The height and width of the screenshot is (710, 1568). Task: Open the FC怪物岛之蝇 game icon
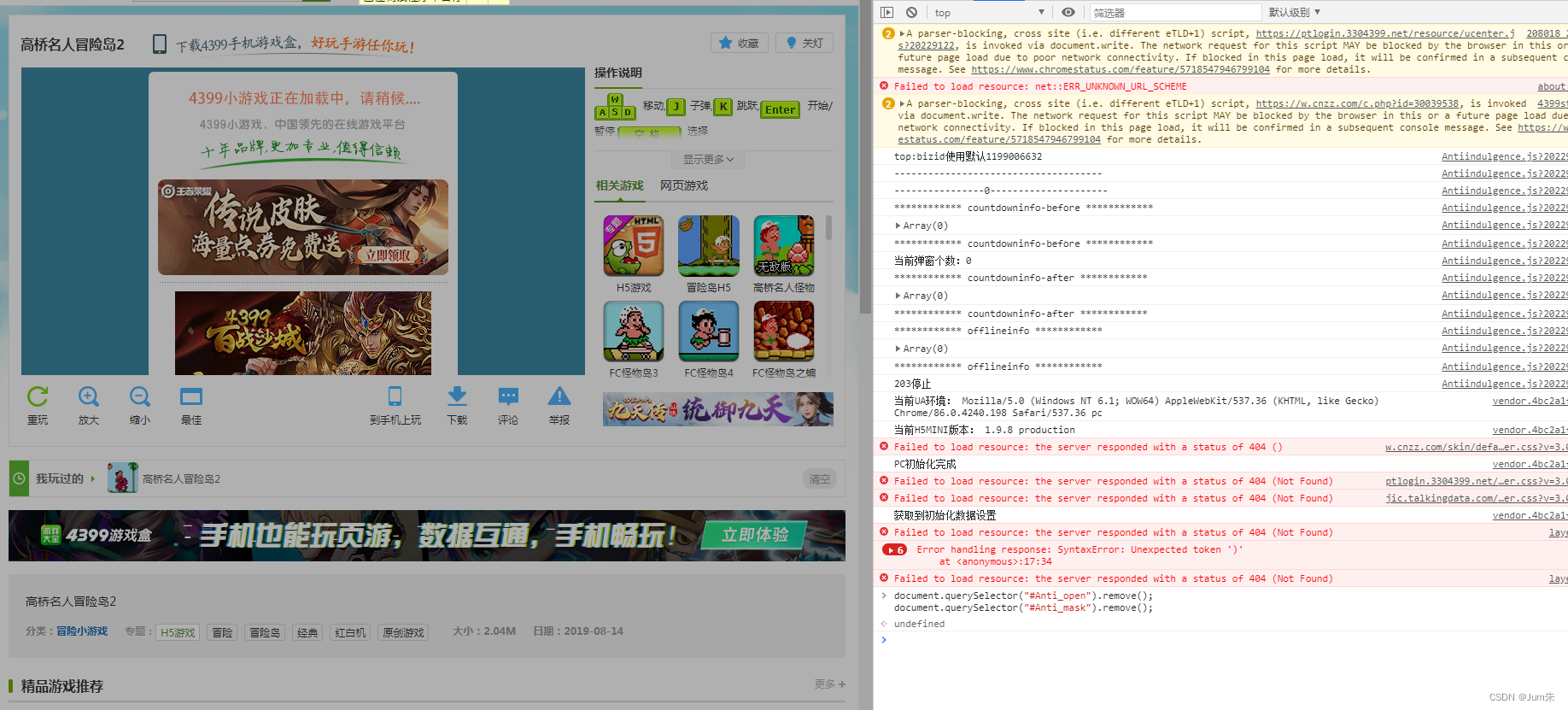[784, 332]
